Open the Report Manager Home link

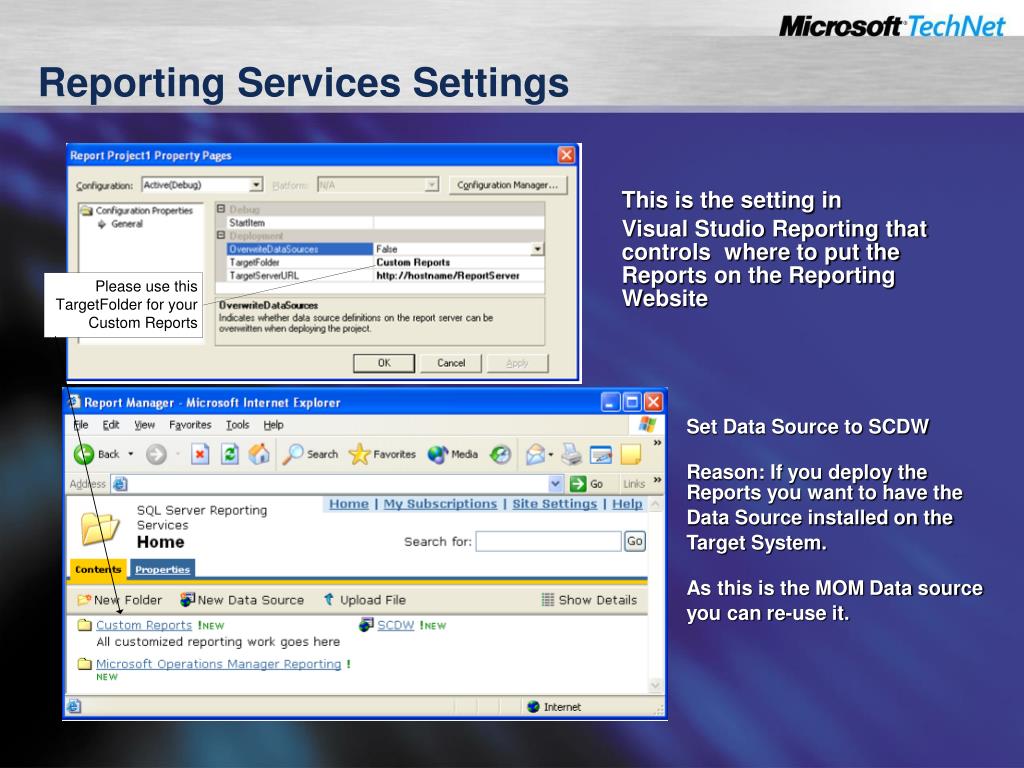pos(349,504)
